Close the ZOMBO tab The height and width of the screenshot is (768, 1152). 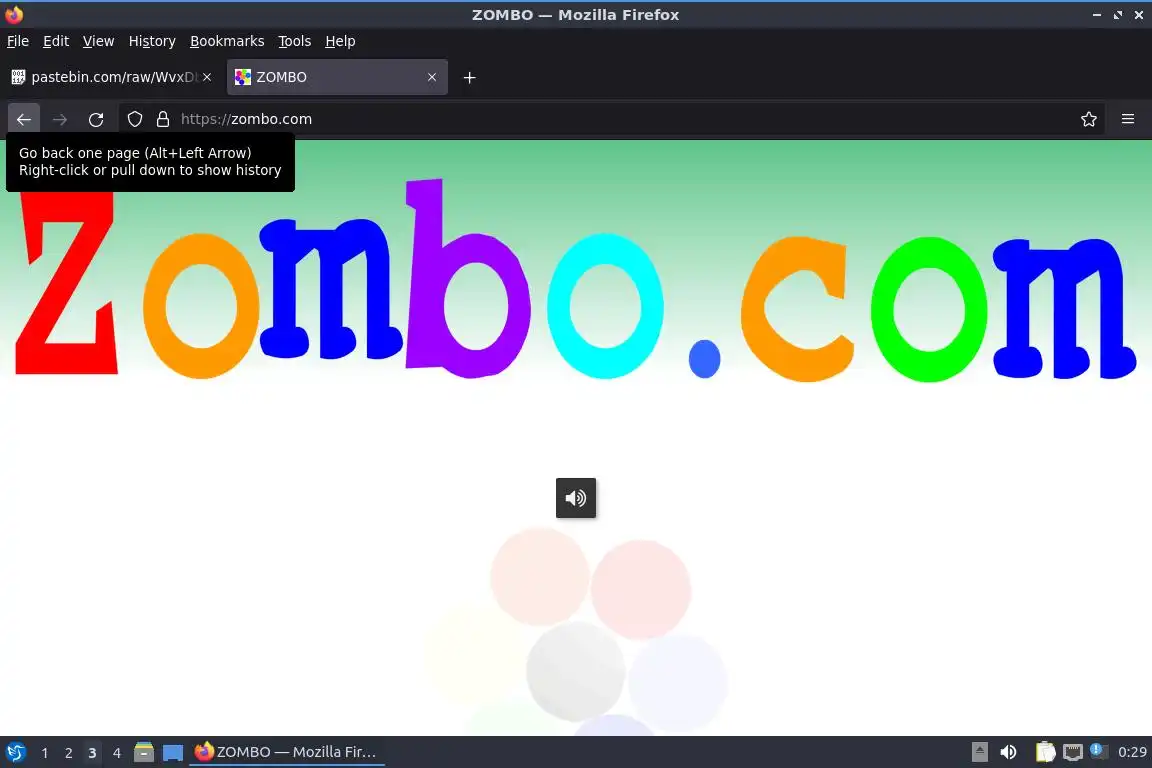click(x=432, y=77)
